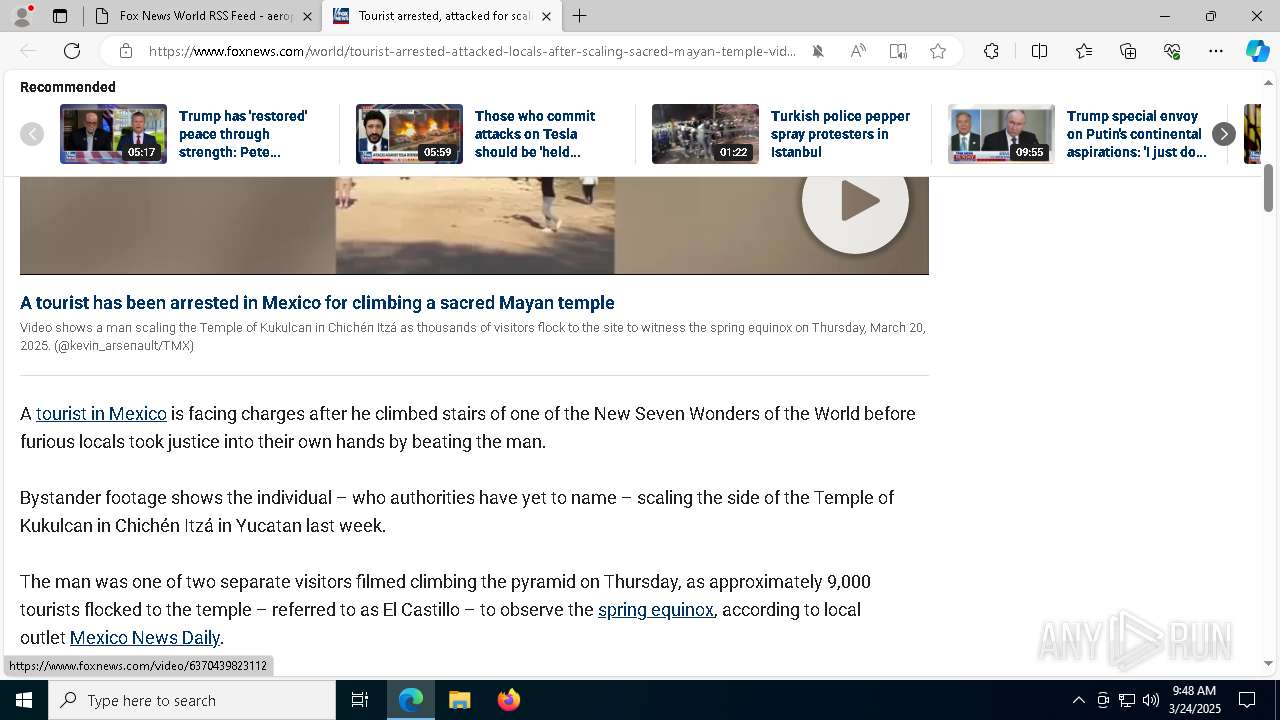
Task: Open volume control tray icon
Action: [x=1151, y=700]
